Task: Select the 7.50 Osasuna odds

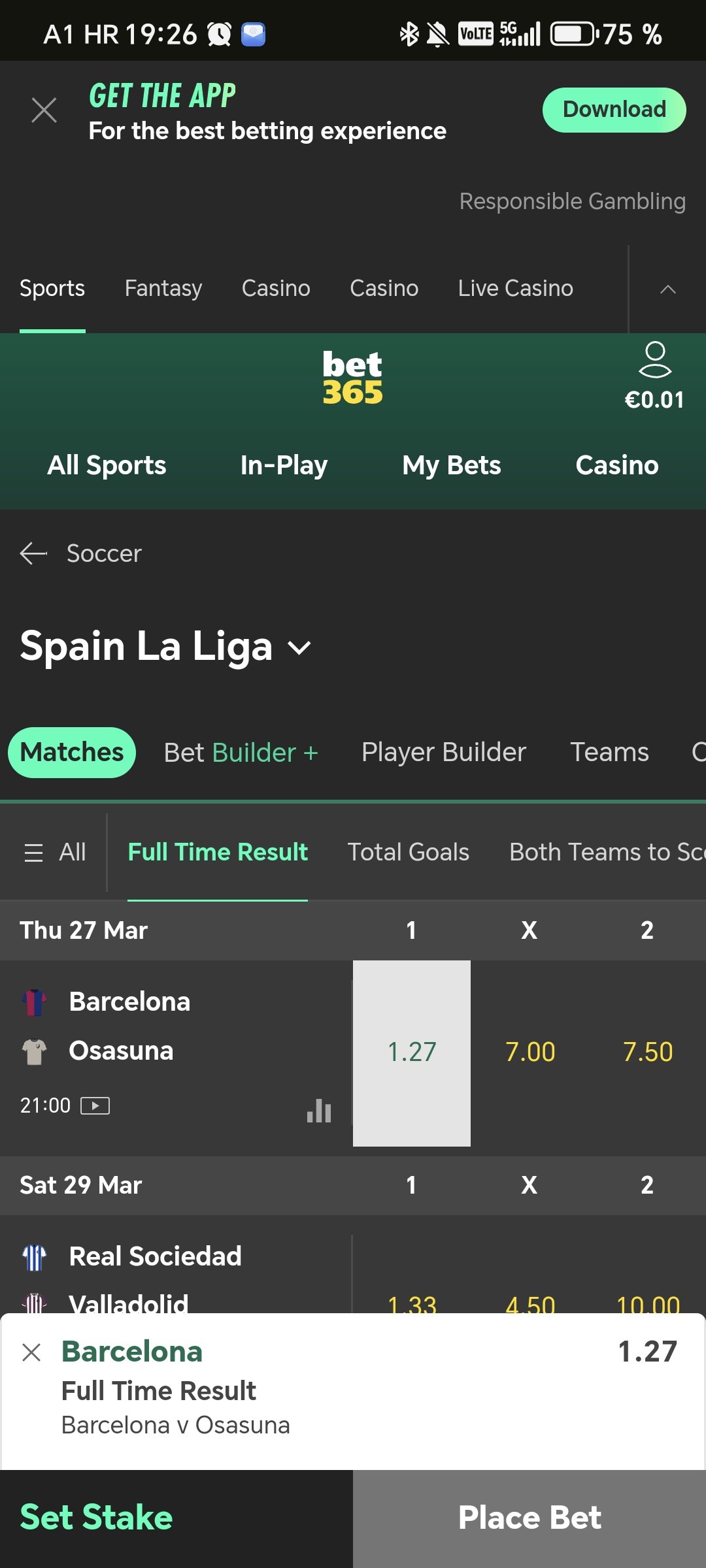Action: [x=647, y=1053]
